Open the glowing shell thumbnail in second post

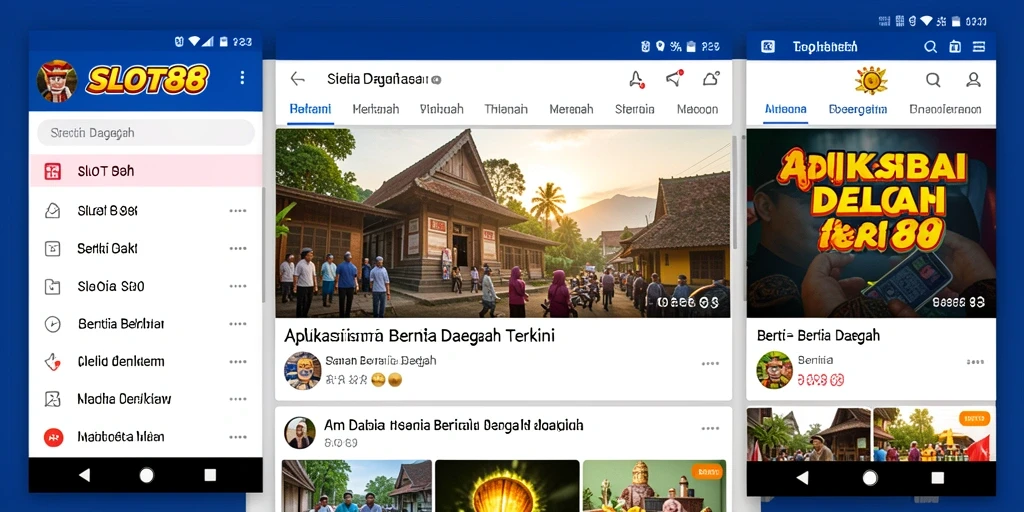click(507, 486)
